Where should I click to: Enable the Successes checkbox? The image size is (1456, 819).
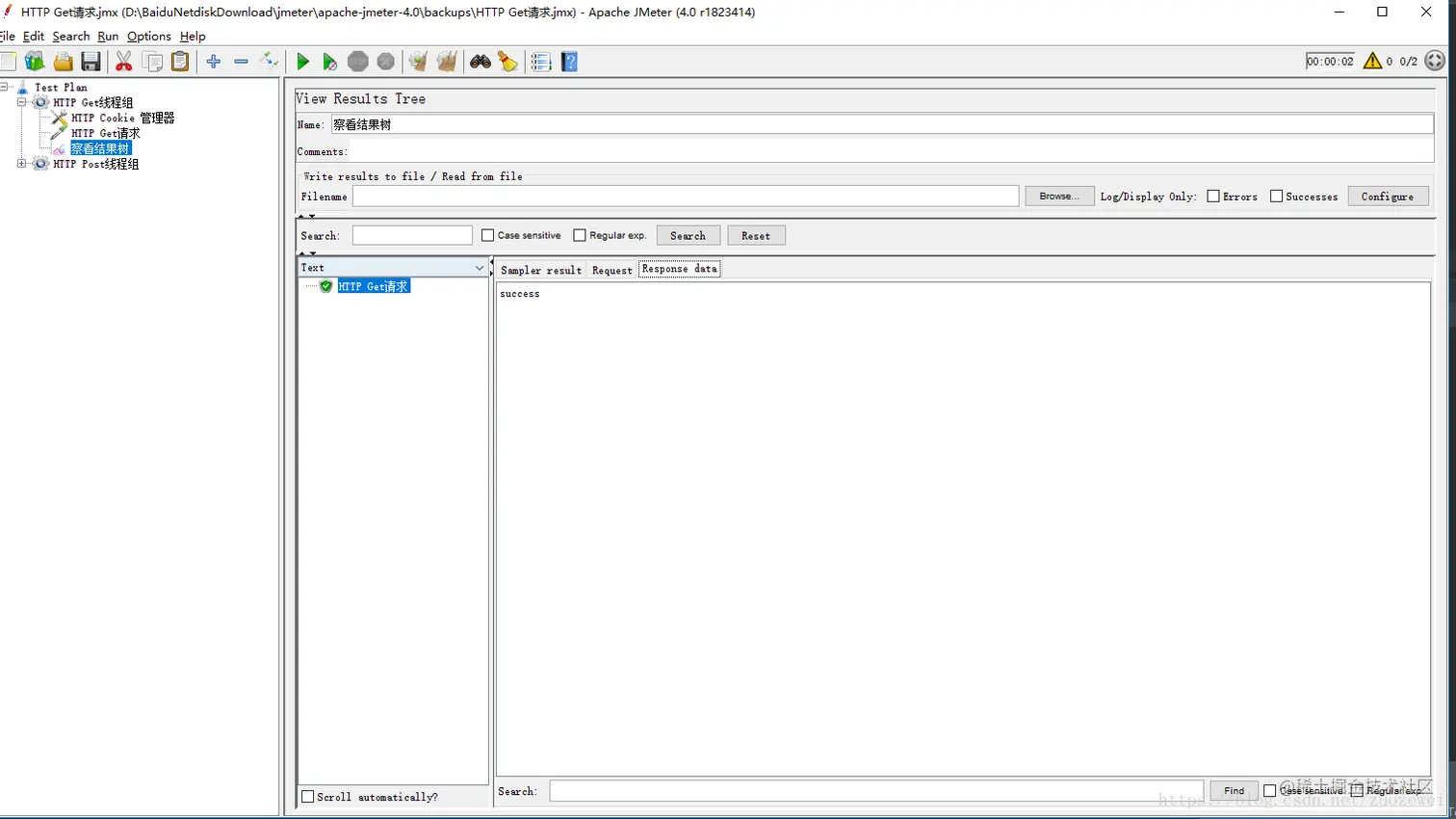pyautogui.click(x=1276, y=197)
